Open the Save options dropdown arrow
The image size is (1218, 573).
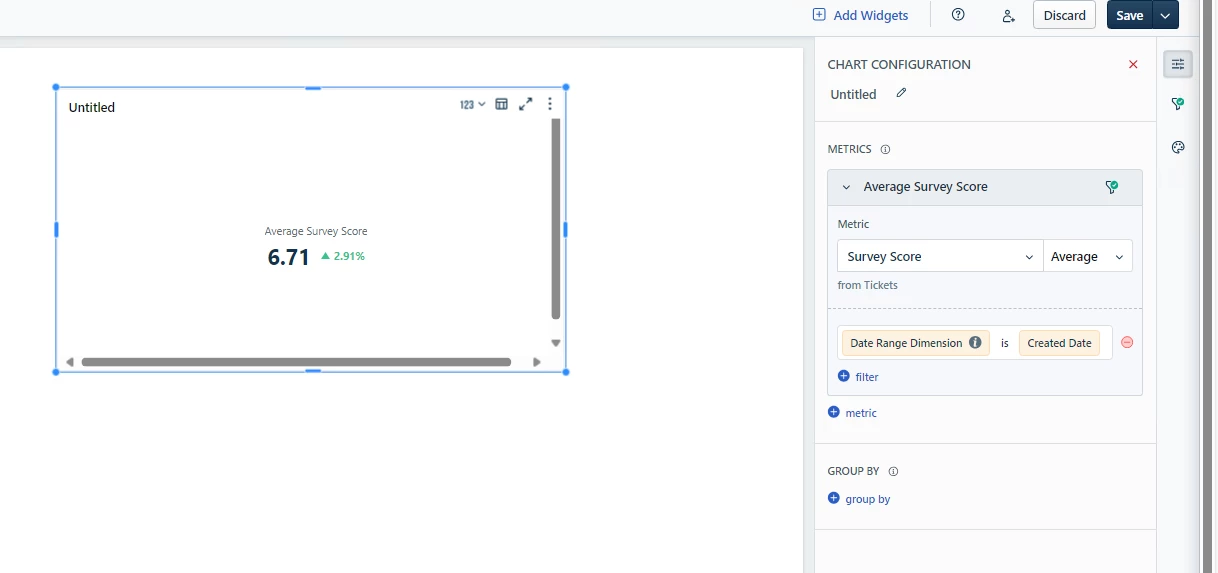click(1166, 15)
